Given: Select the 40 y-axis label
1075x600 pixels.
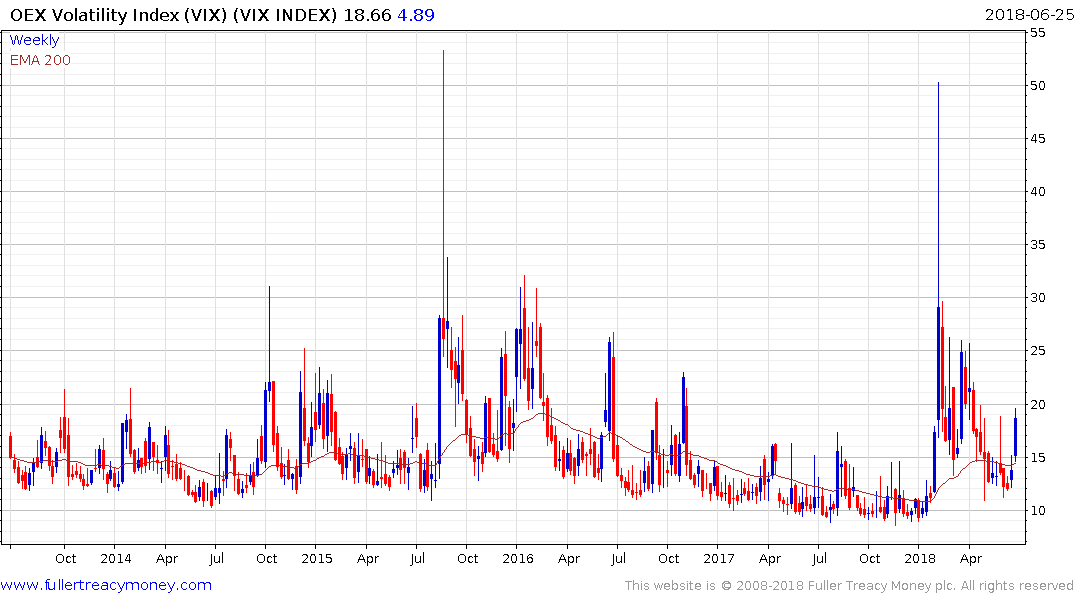Looking at the screenshot, I should (x=1037, y=192).
